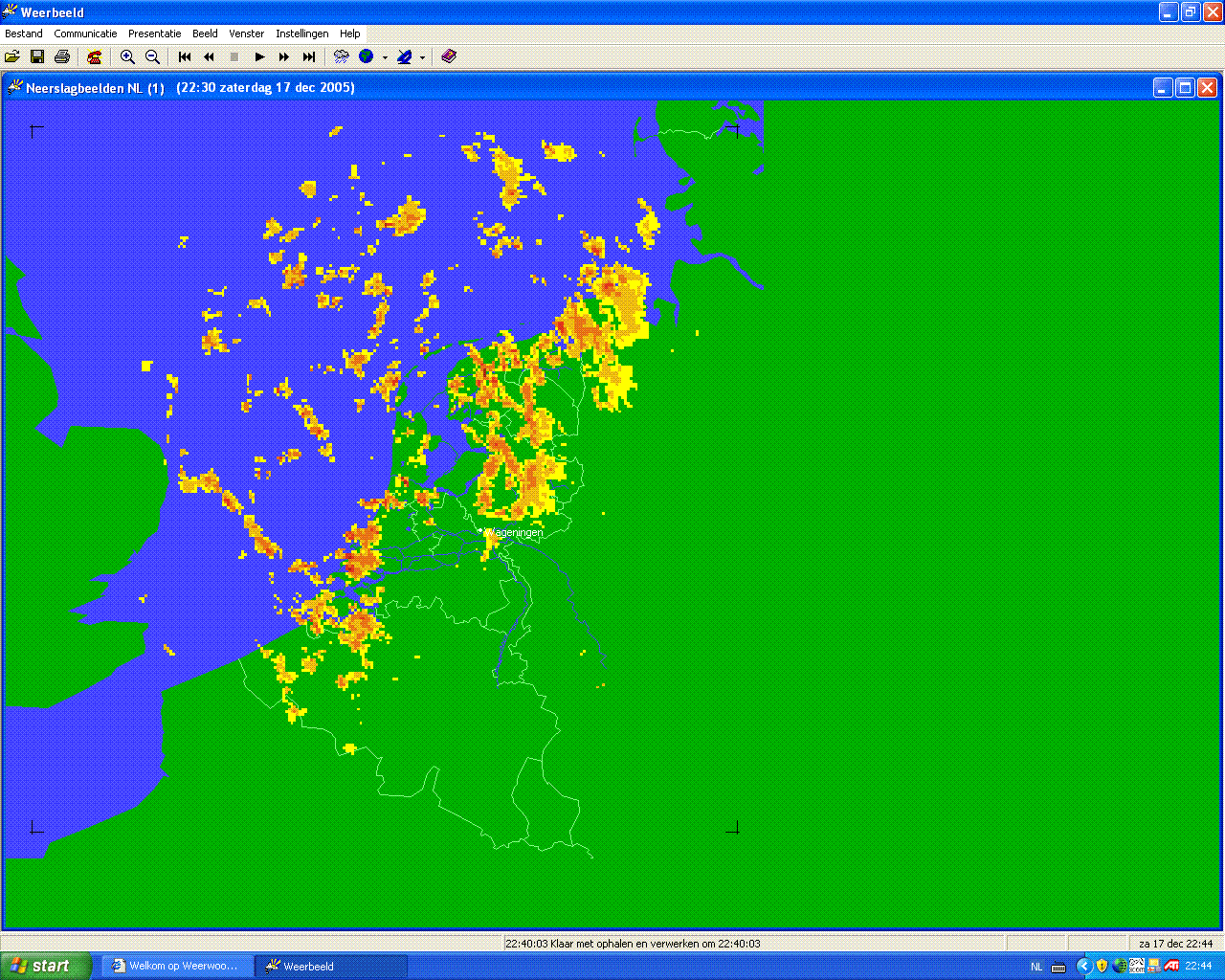Viewport: 1225px width, 980px height.
Task: Open the Instellingen menu
Action: (302, 33)
